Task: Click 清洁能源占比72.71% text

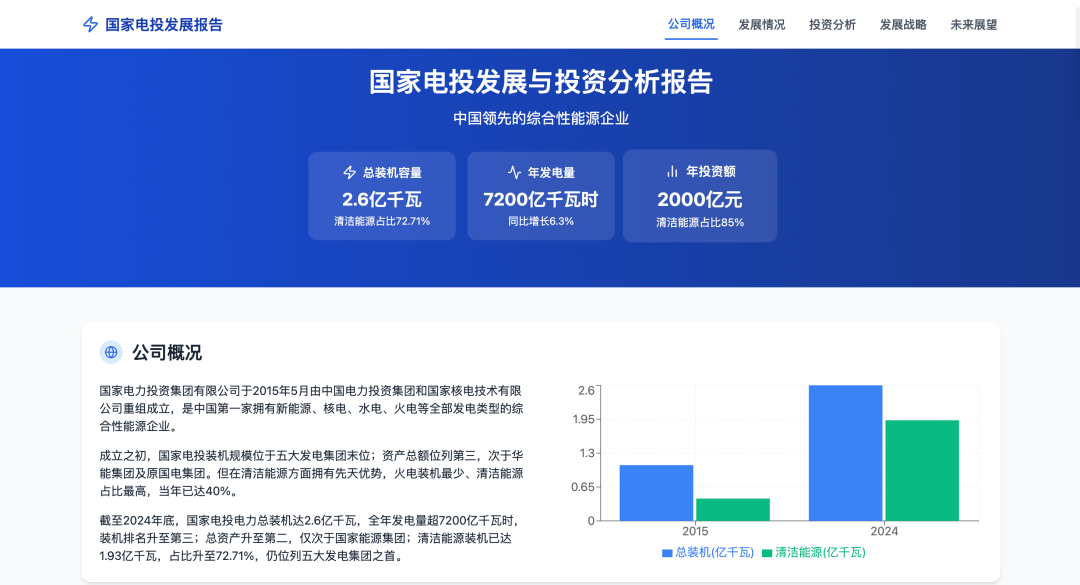Action: pyautogui.click(x=382, y=221)
